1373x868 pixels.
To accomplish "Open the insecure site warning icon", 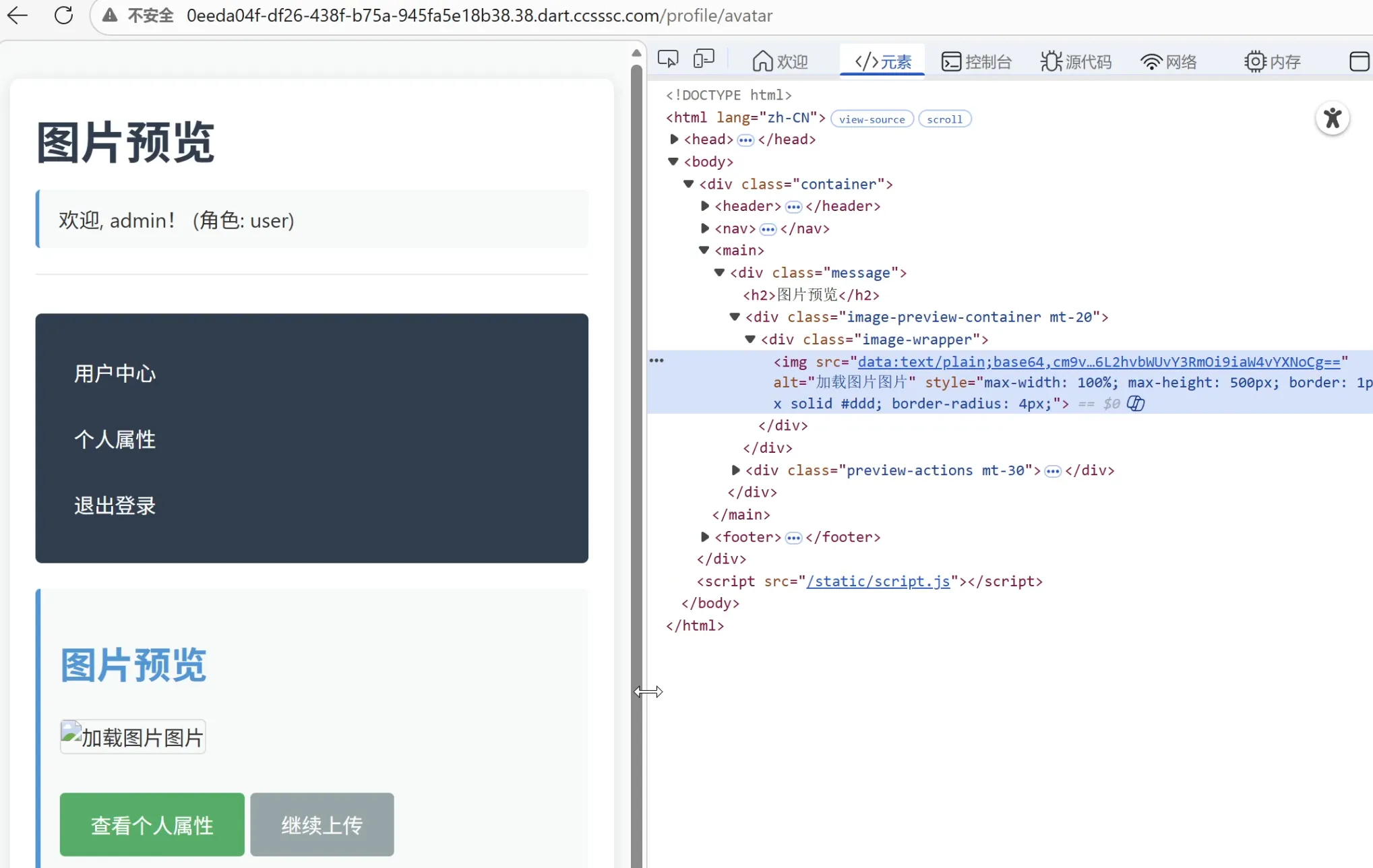I will tap(110, 15).
